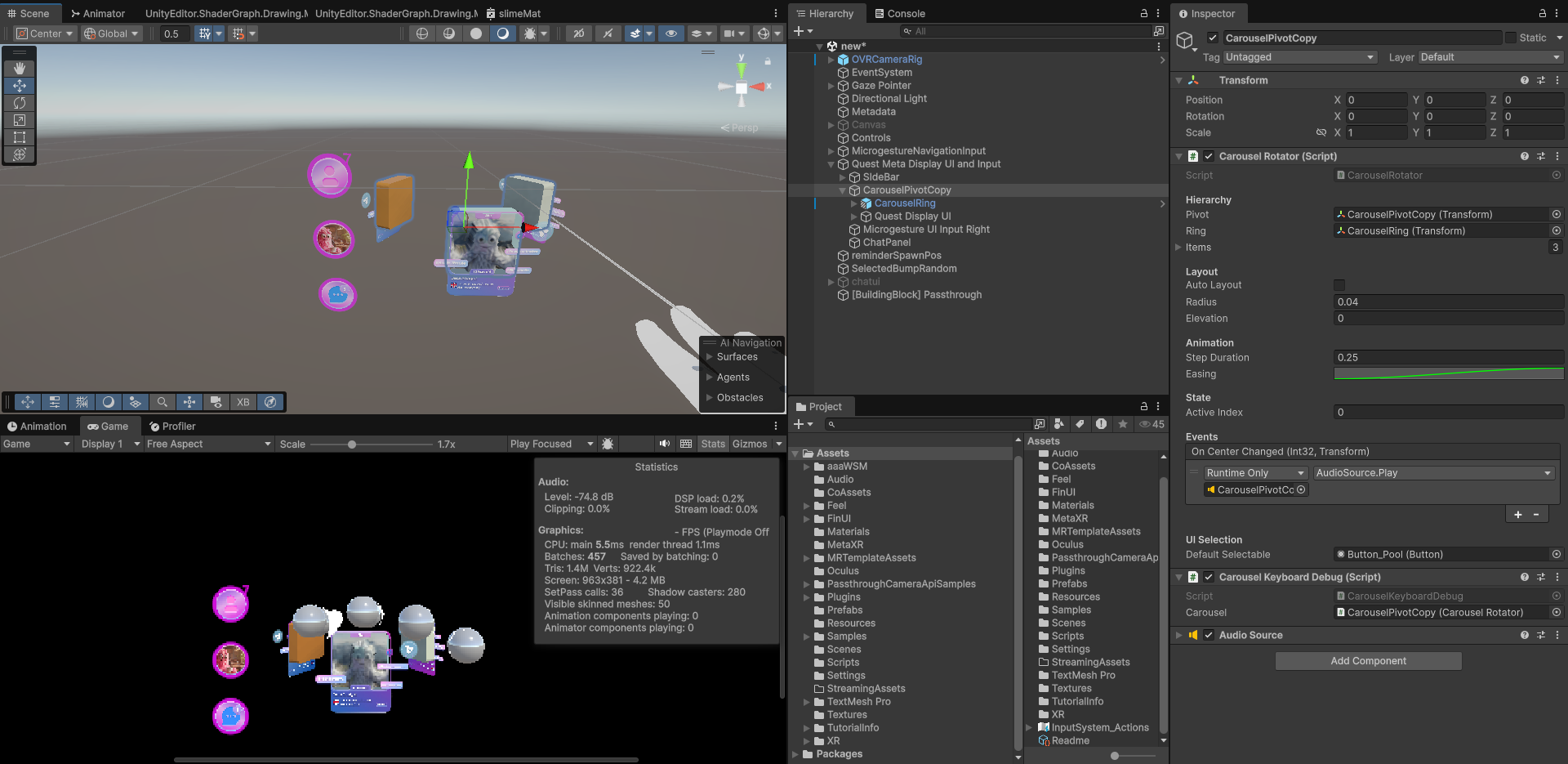Viewport: 1568px width, 764px height.
Task: Click the Scene gizmos globe icon
Action: [x=764, y=34]
